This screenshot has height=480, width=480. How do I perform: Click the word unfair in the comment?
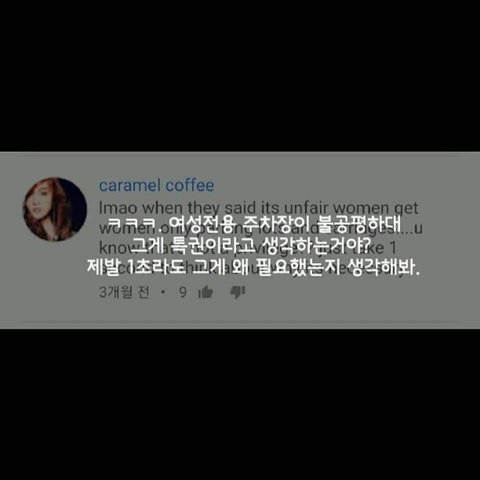306,208
